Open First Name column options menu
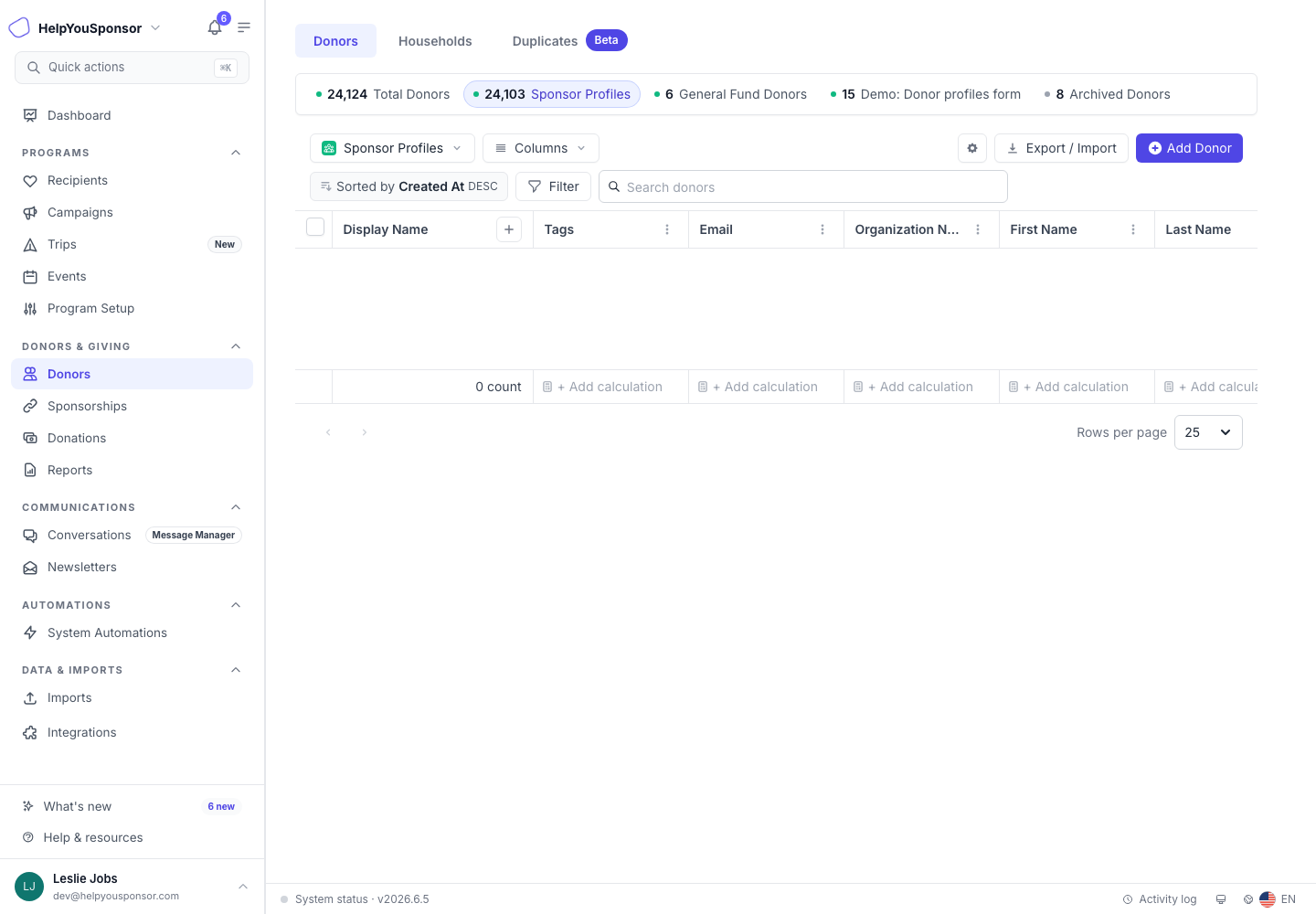Screen dimensions: 1316x914 tap(1133, 229)
